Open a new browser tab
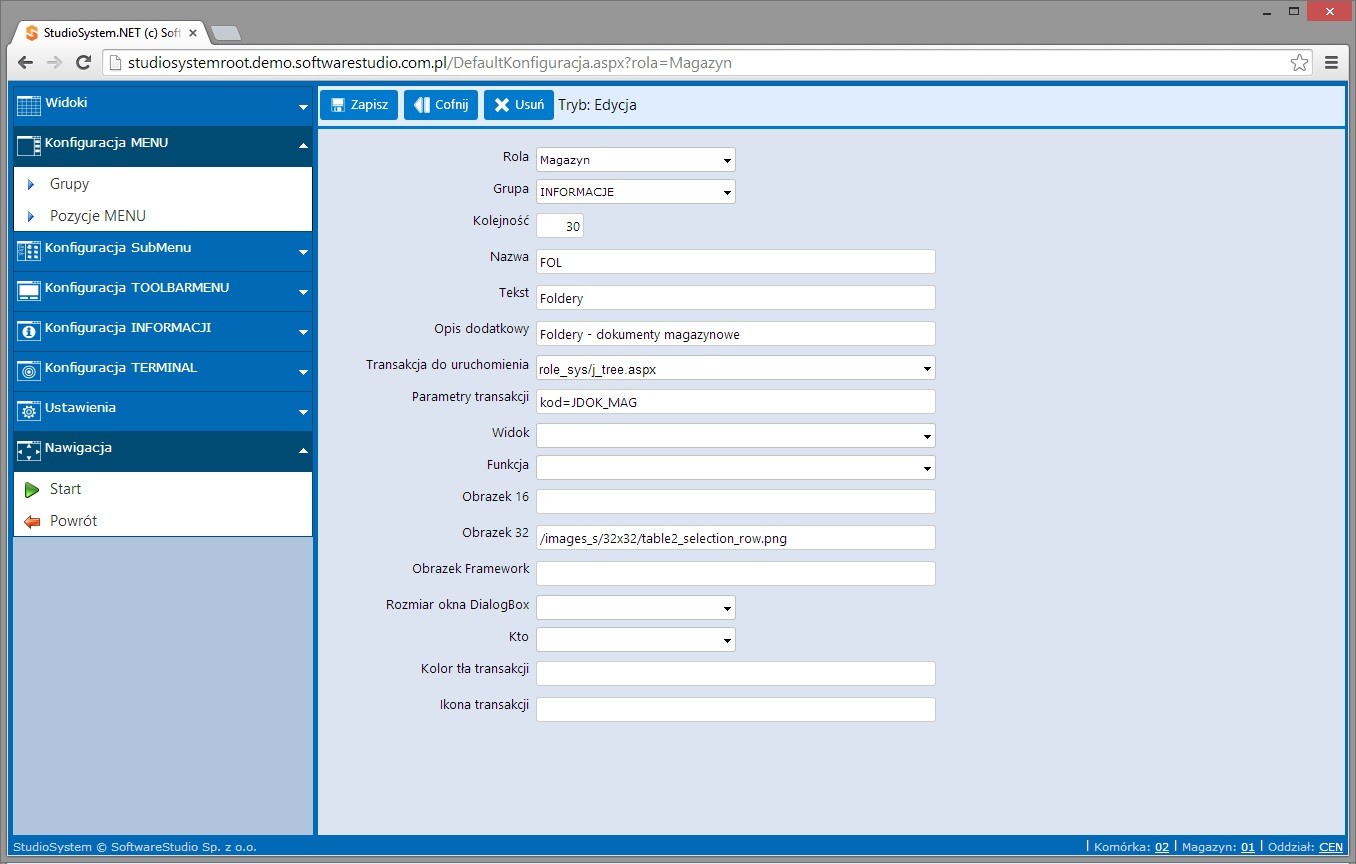The height and width of the screenshot is (864, 1356). point(226,33)
